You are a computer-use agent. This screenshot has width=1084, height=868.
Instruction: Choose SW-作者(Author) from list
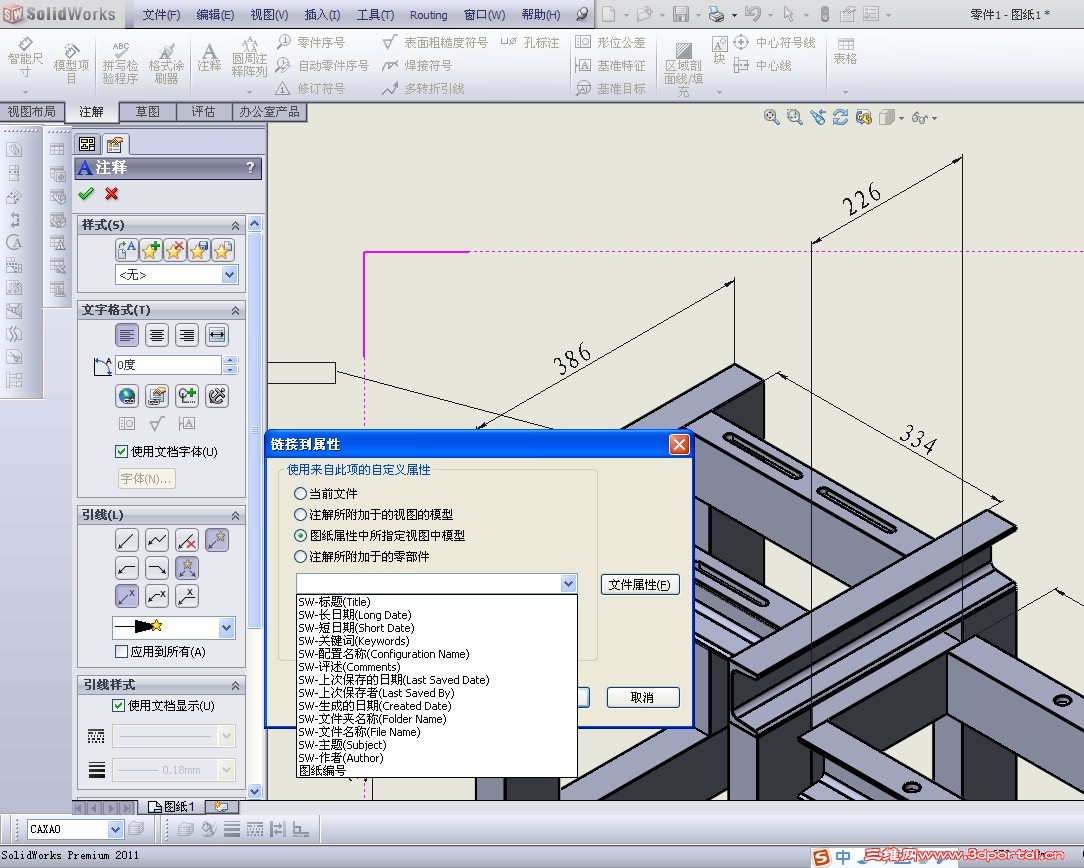(x=436, y=758)
